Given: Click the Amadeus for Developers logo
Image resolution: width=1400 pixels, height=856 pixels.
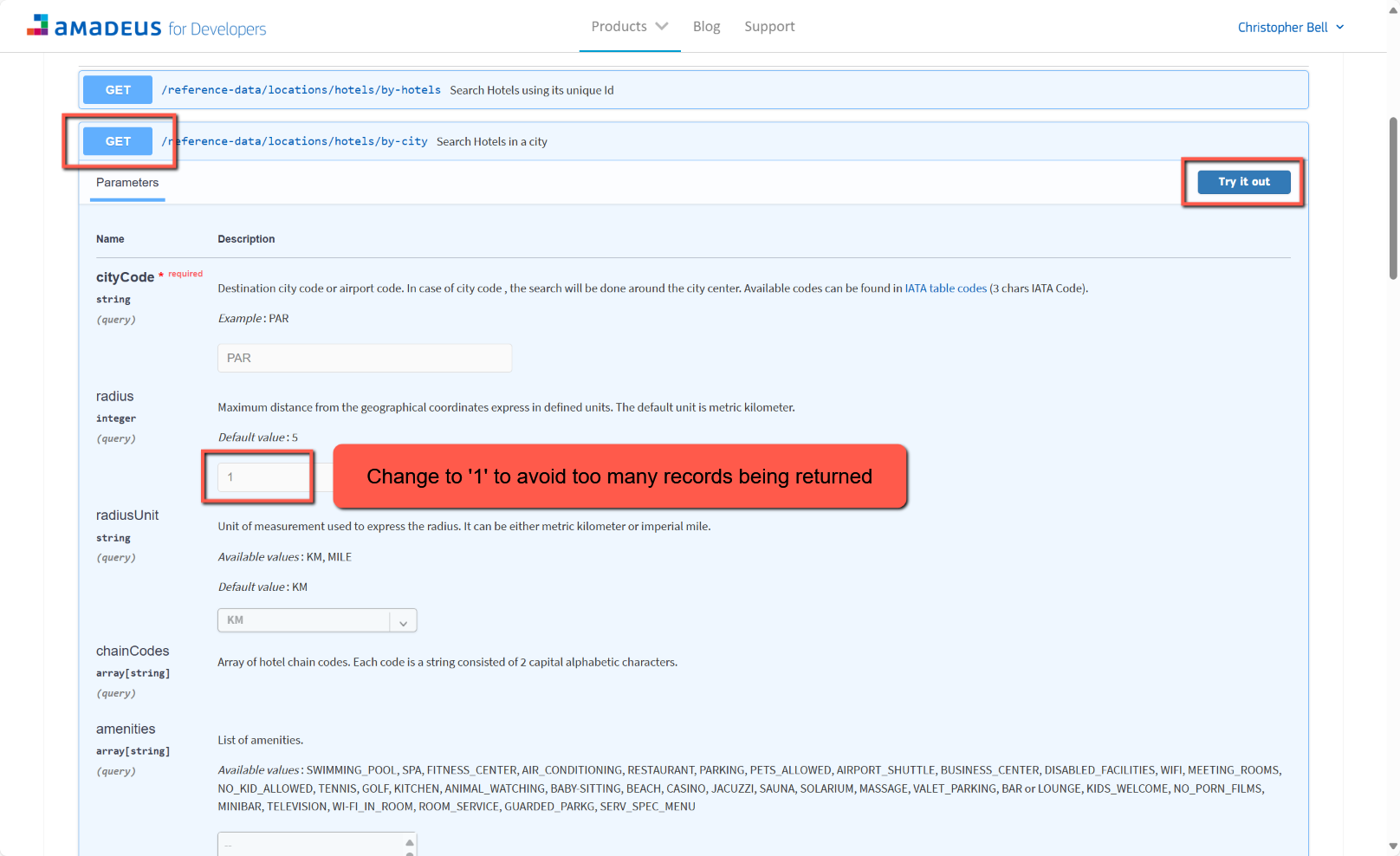Looking at the screenshot, I should [x=146, y=27].
